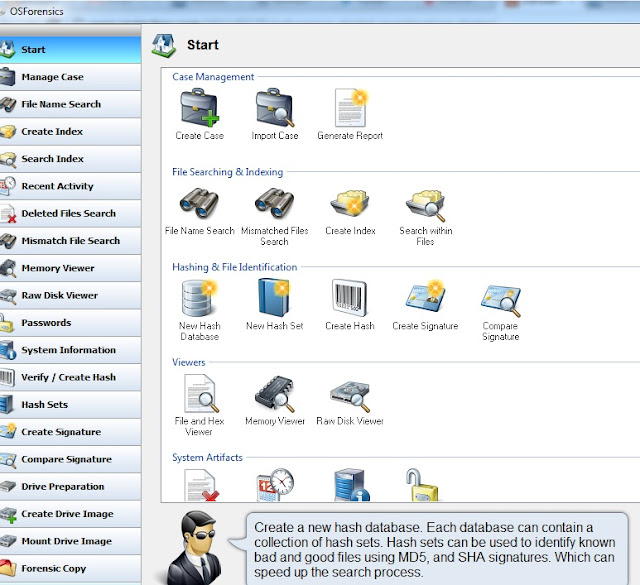This screenshot has height=585, width=640.
Task: Open Manage Case in sidebar
Action: 70,77
